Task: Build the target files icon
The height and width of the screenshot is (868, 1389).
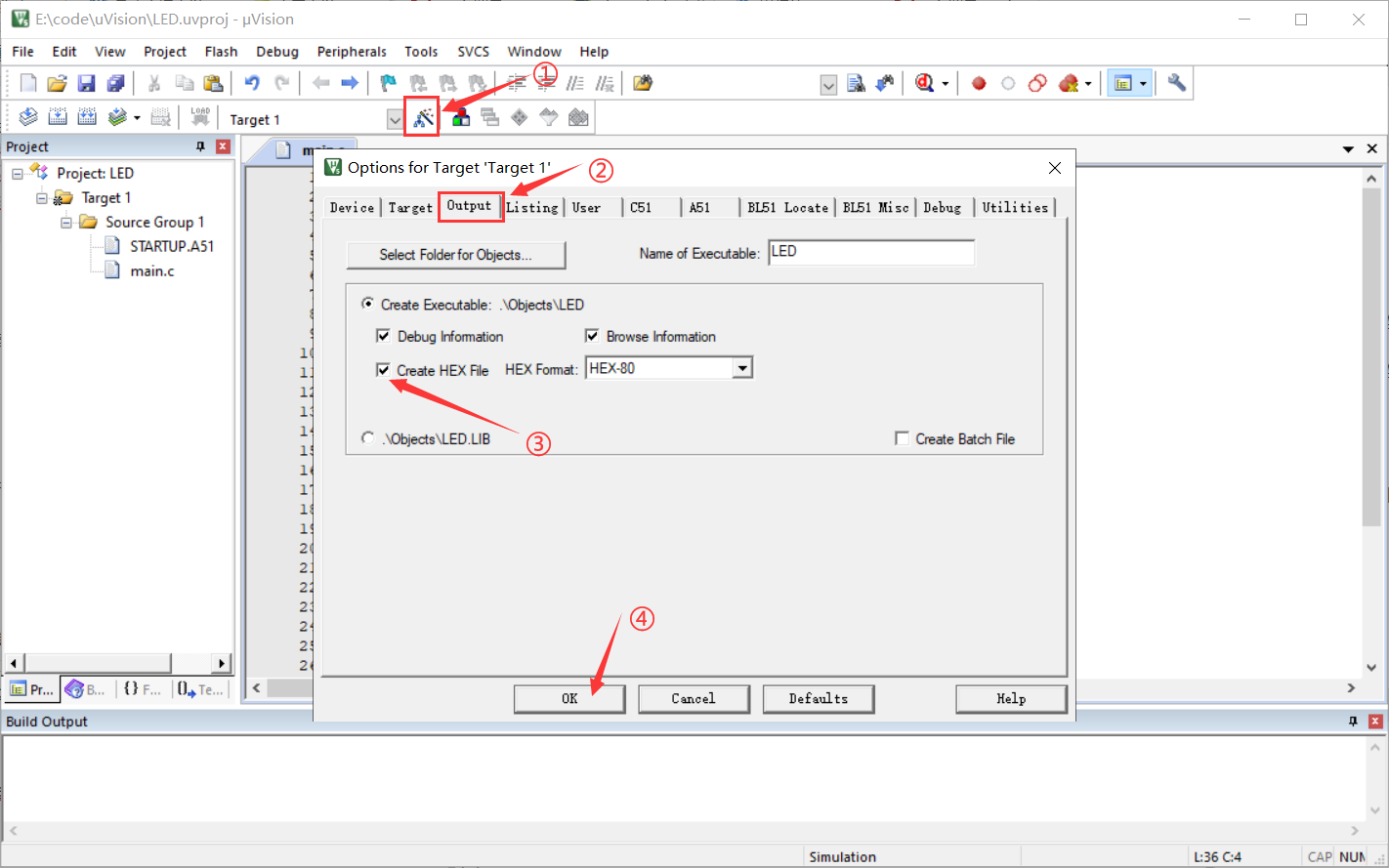Action: click(x=58, y=117)
